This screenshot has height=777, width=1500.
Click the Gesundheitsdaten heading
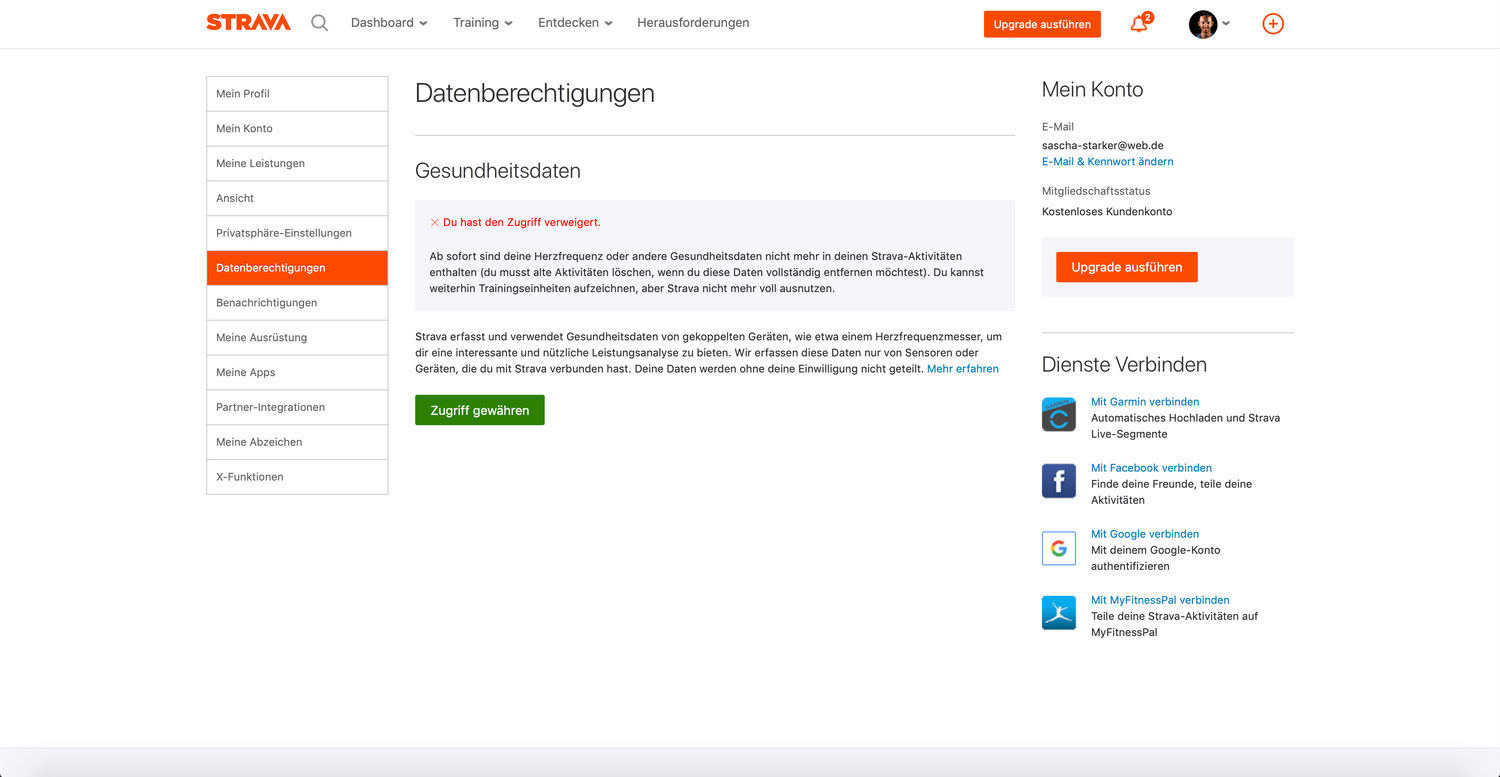[x=498, y=171]
